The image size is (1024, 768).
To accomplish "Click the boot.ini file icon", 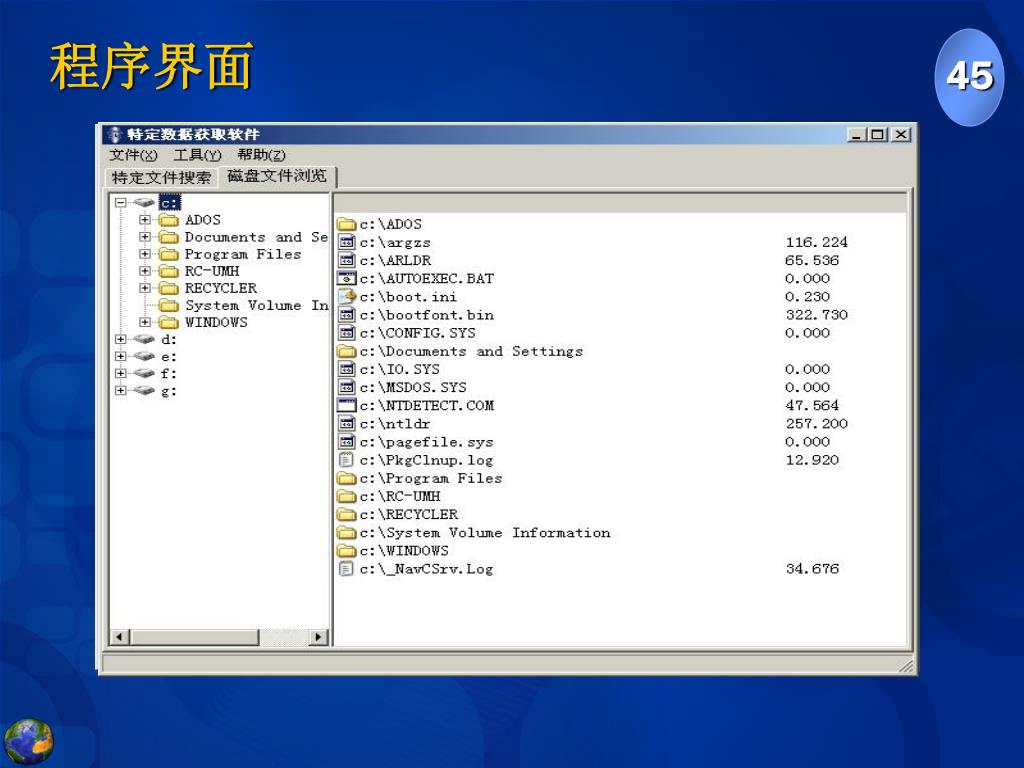I will 347,296.
